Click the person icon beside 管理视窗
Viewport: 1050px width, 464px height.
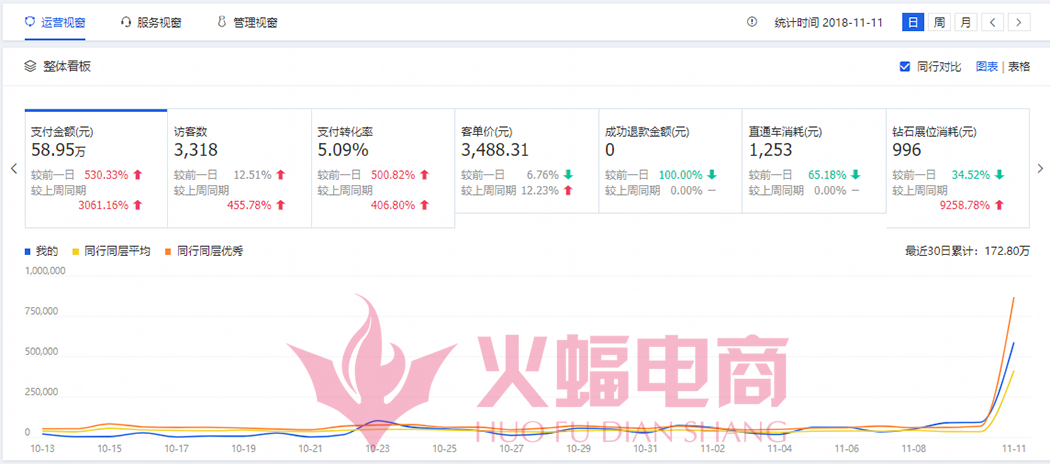[222, 22]
